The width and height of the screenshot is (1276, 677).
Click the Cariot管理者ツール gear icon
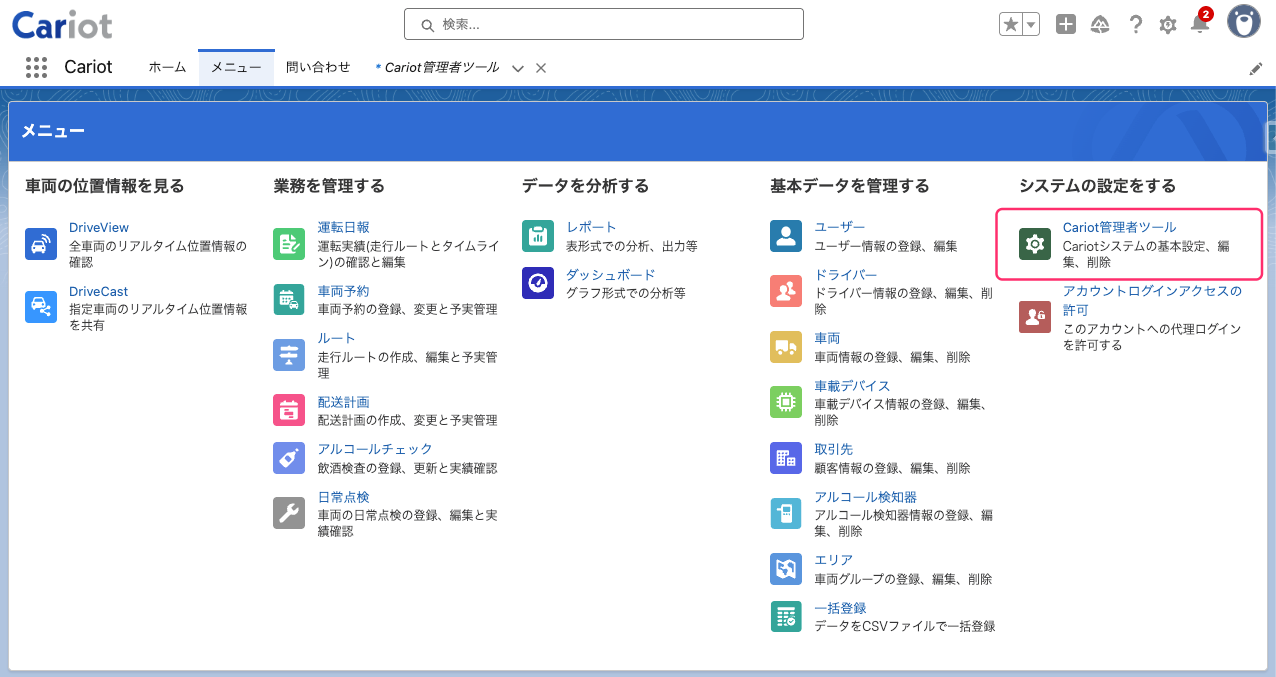[1035, 244]
